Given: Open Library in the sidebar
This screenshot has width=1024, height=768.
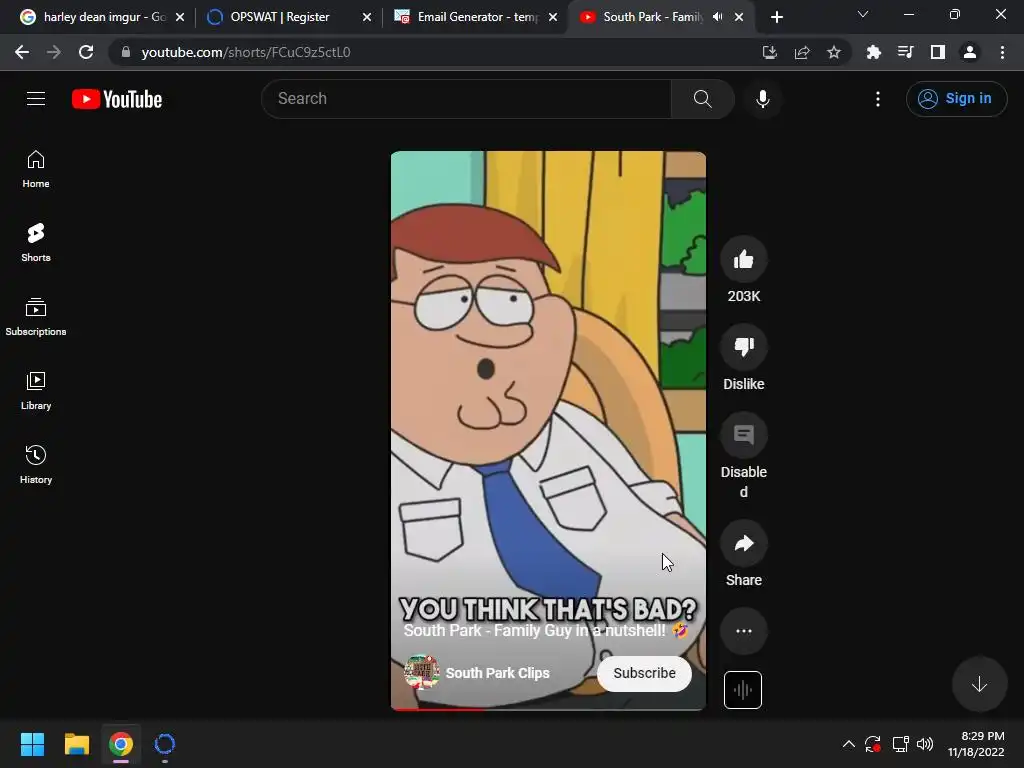Looking at the screenshot, I should click(36, 391).
